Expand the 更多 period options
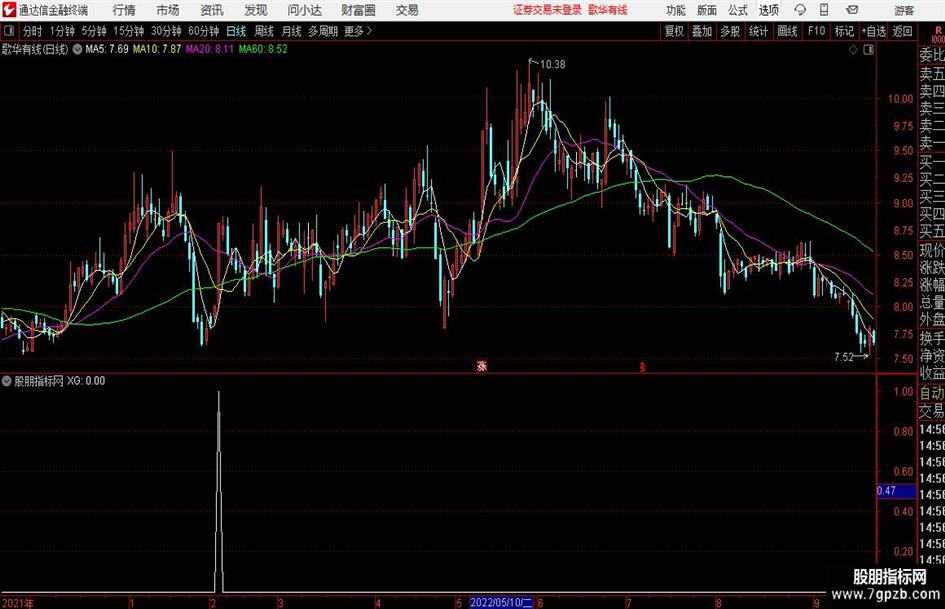This screenshot has height=609, width=945. pyautogui.click(x=358, y=31)
